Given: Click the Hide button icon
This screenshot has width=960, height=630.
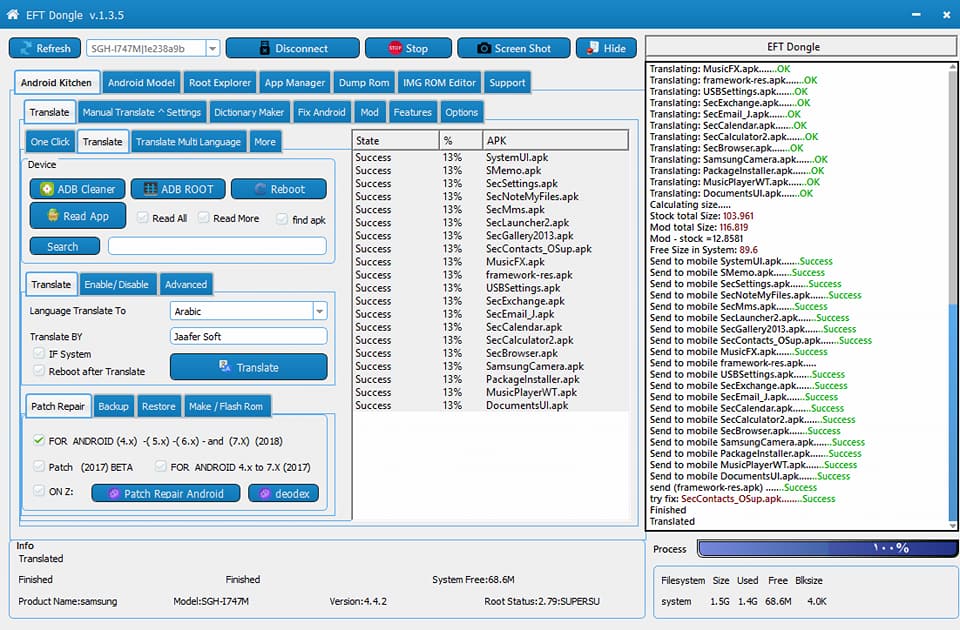Looking at the screenshot, I should 593,48.
